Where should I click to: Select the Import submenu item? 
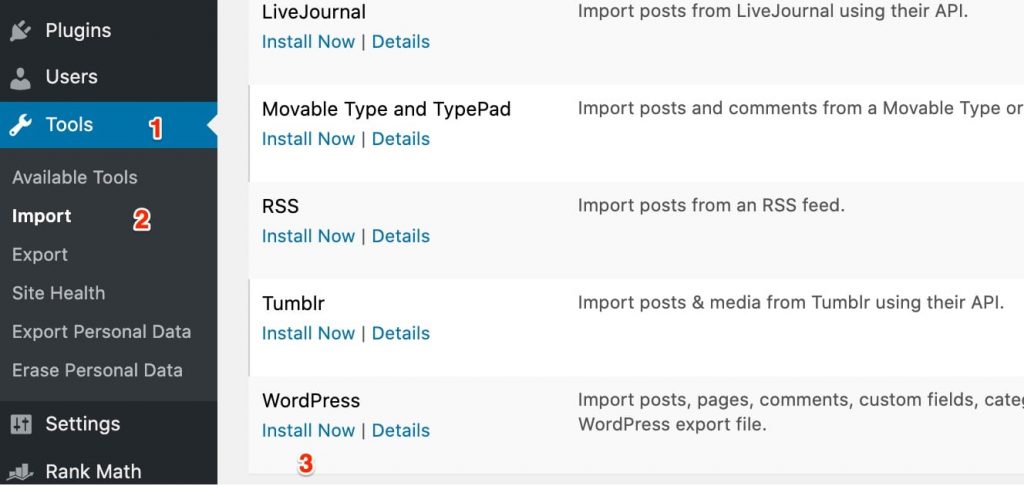click(x=42, y=216)
